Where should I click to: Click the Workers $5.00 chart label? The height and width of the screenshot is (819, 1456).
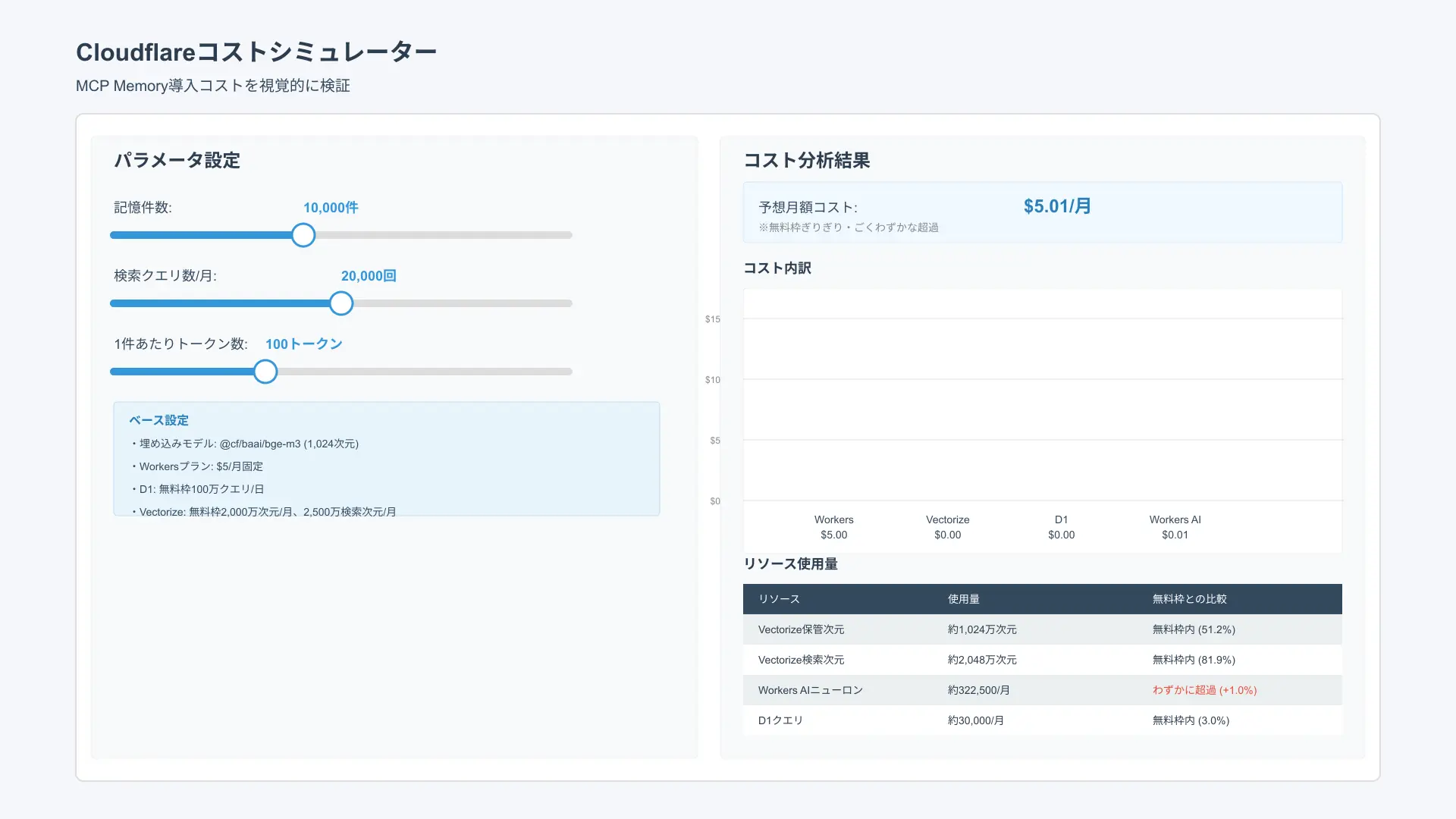834,527
